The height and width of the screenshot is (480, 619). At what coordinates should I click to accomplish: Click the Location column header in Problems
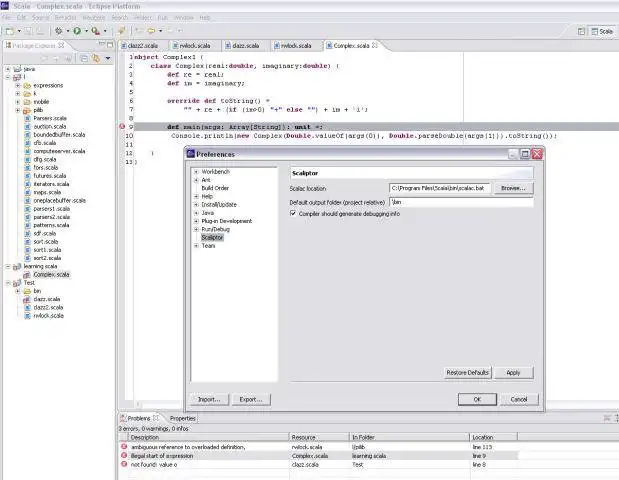click(x=493, y=437)
